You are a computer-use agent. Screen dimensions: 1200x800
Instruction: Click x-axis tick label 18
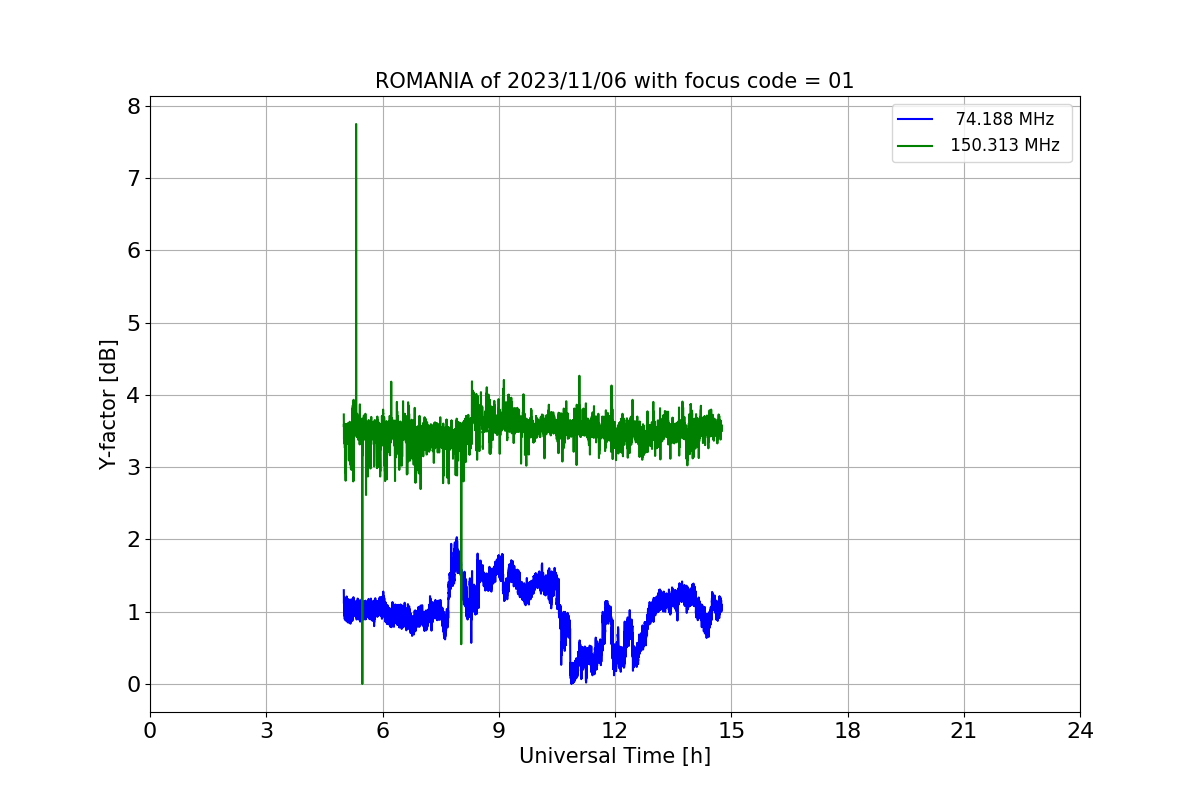848,731
